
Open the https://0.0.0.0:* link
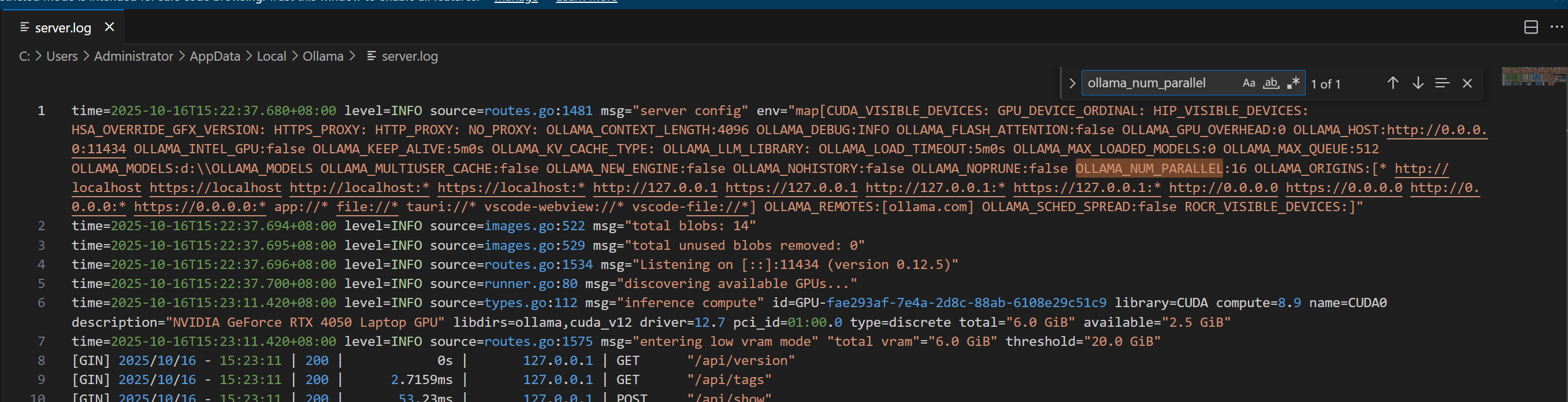pos(200,207)
